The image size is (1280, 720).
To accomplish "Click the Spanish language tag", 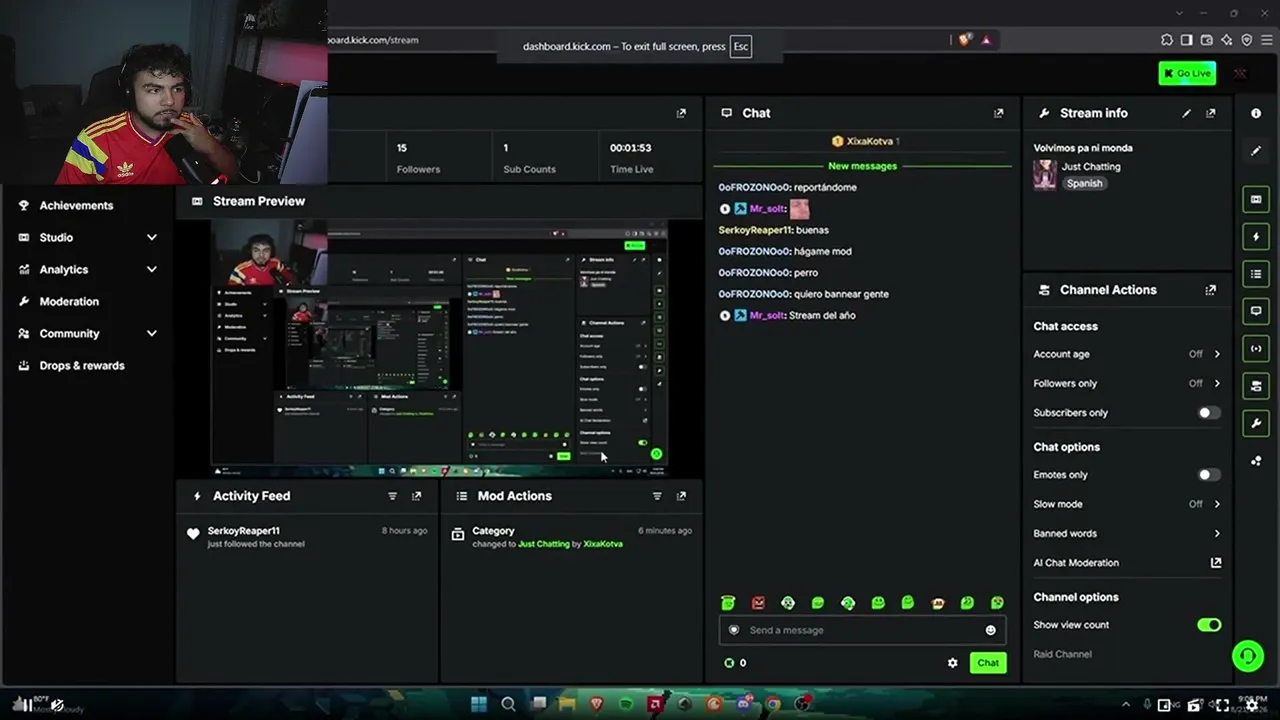I will 1084,183.
